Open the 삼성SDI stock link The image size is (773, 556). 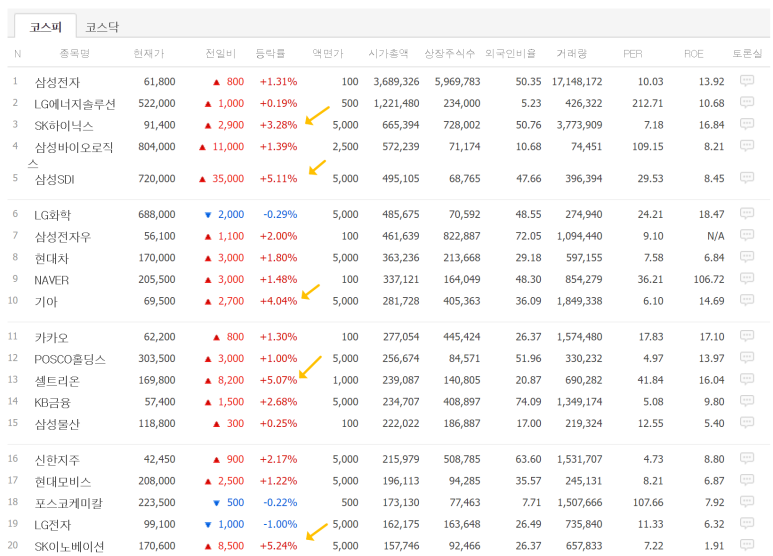[x=54, y=179]
